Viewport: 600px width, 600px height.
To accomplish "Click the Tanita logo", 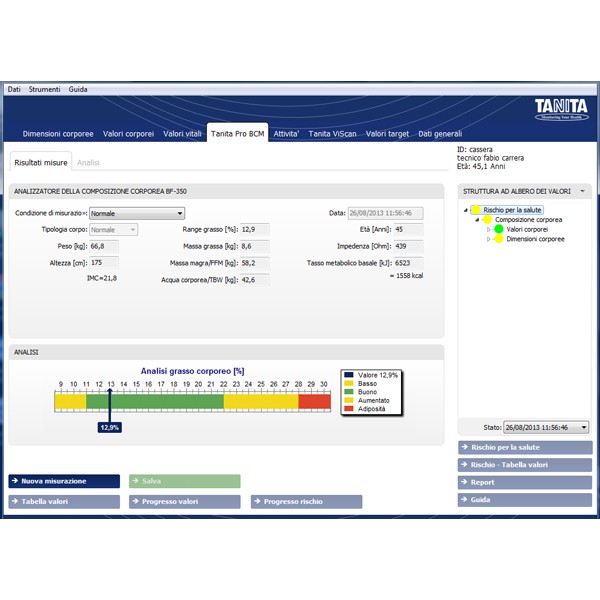I will [x=562, y=107].
